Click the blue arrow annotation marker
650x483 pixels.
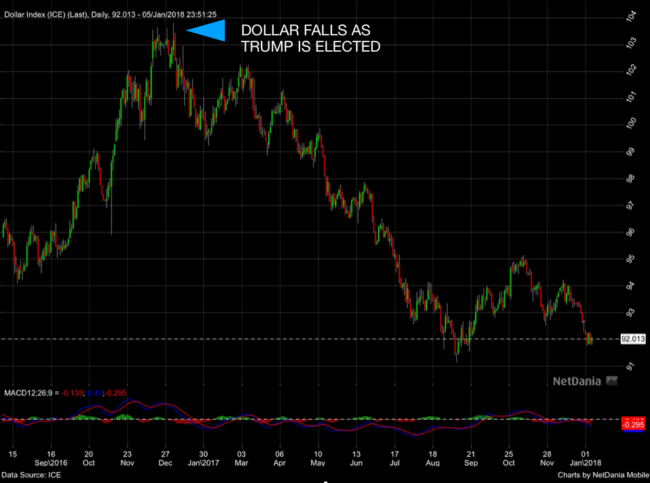click(206, 32)
